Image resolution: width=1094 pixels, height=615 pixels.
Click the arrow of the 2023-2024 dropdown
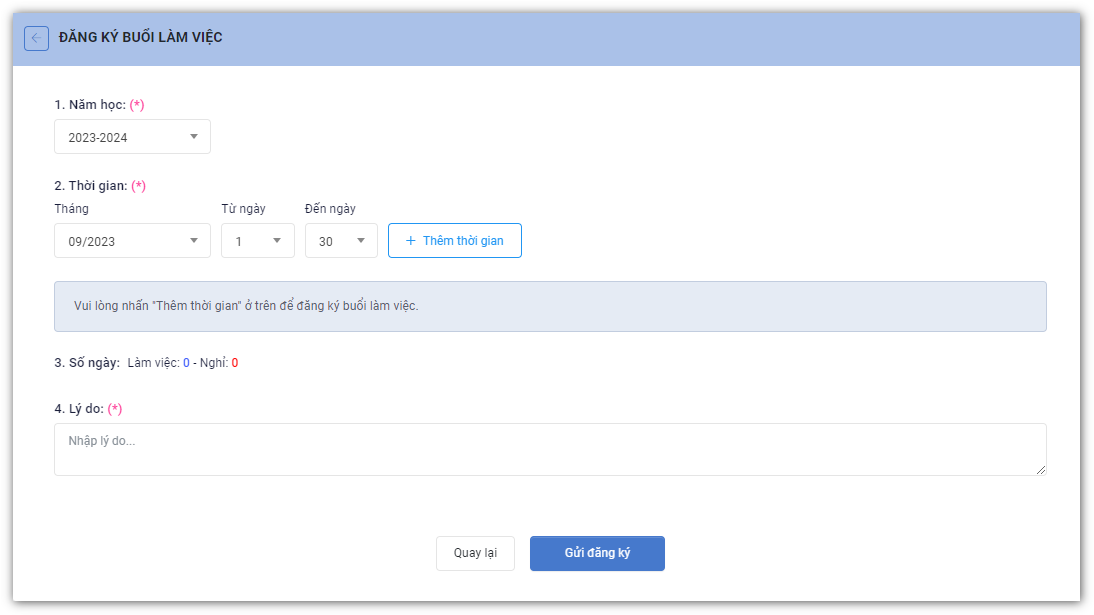(x=193, y=137)
